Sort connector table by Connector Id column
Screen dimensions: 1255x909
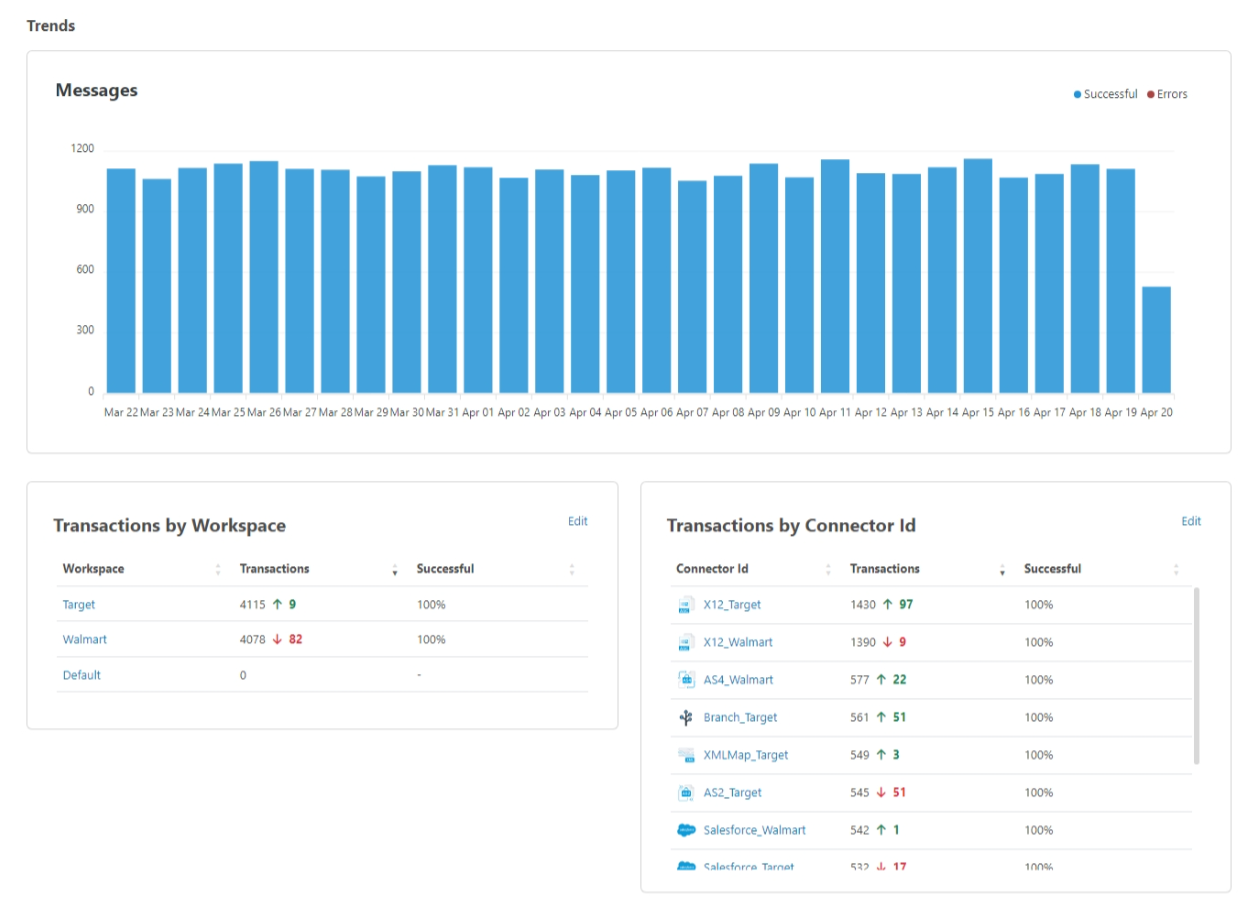(828, 569)
